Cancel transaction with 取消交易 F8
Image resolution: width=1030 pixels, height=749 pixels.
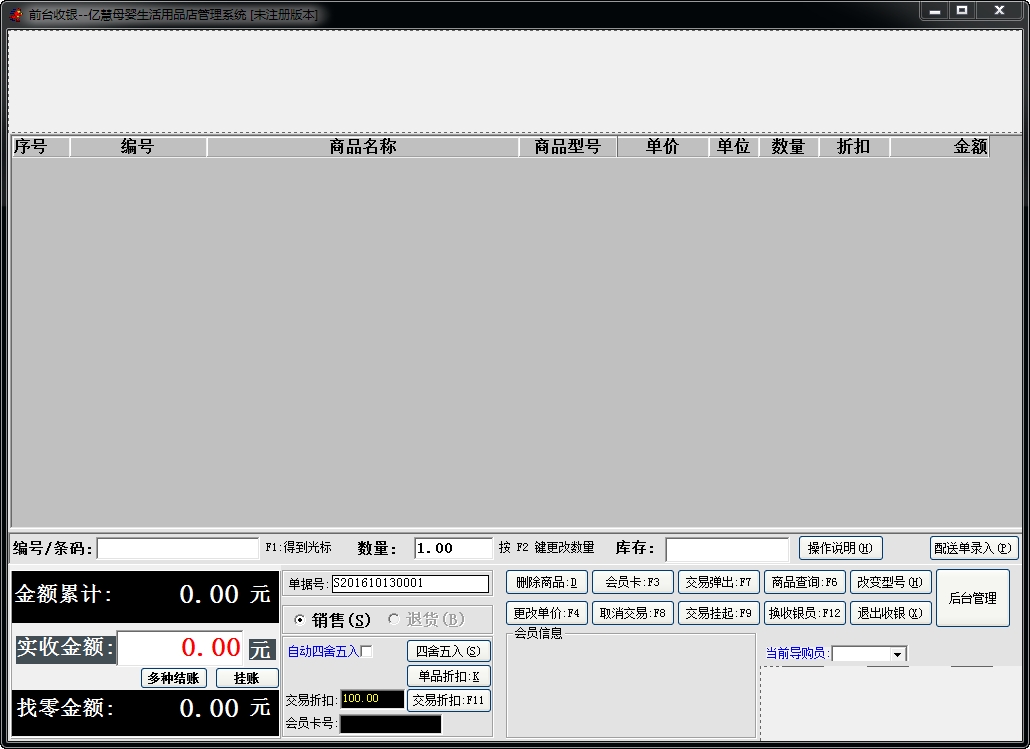[632, 613]
